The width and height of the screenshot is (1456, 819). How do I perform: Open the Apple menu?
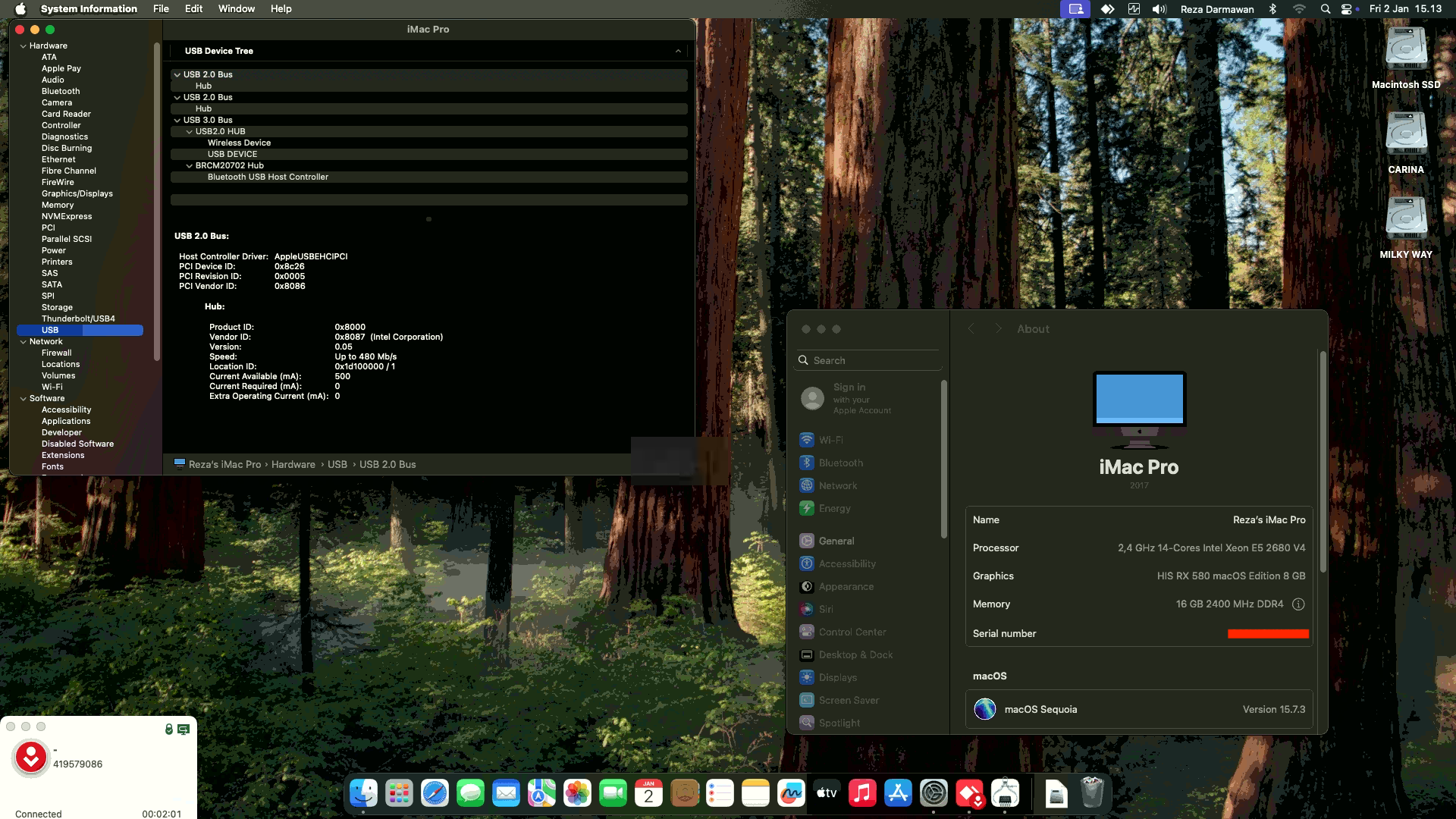click(x=20, y=9)
